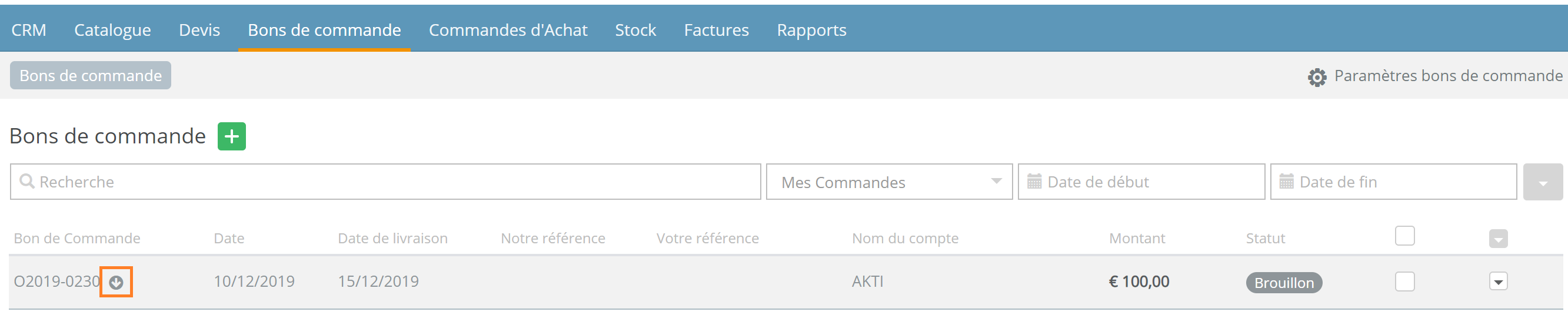Open the grey dropdown beside Date de fin
1568x315 pixels.
pos(1543,182)
